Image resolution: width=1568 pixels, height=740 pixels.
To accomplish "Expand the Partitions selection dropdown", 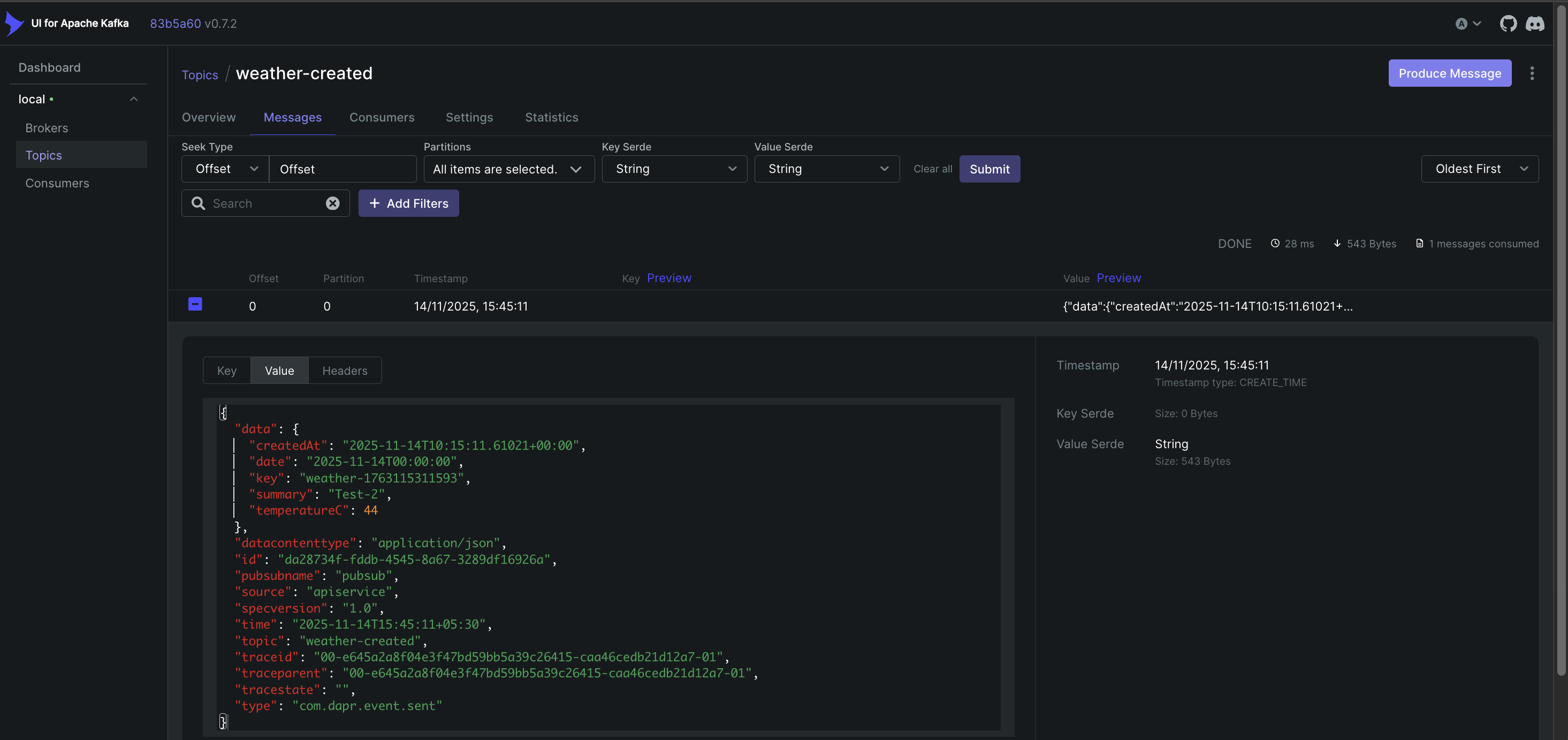I will pyautogui.click(x=508, y=169).
